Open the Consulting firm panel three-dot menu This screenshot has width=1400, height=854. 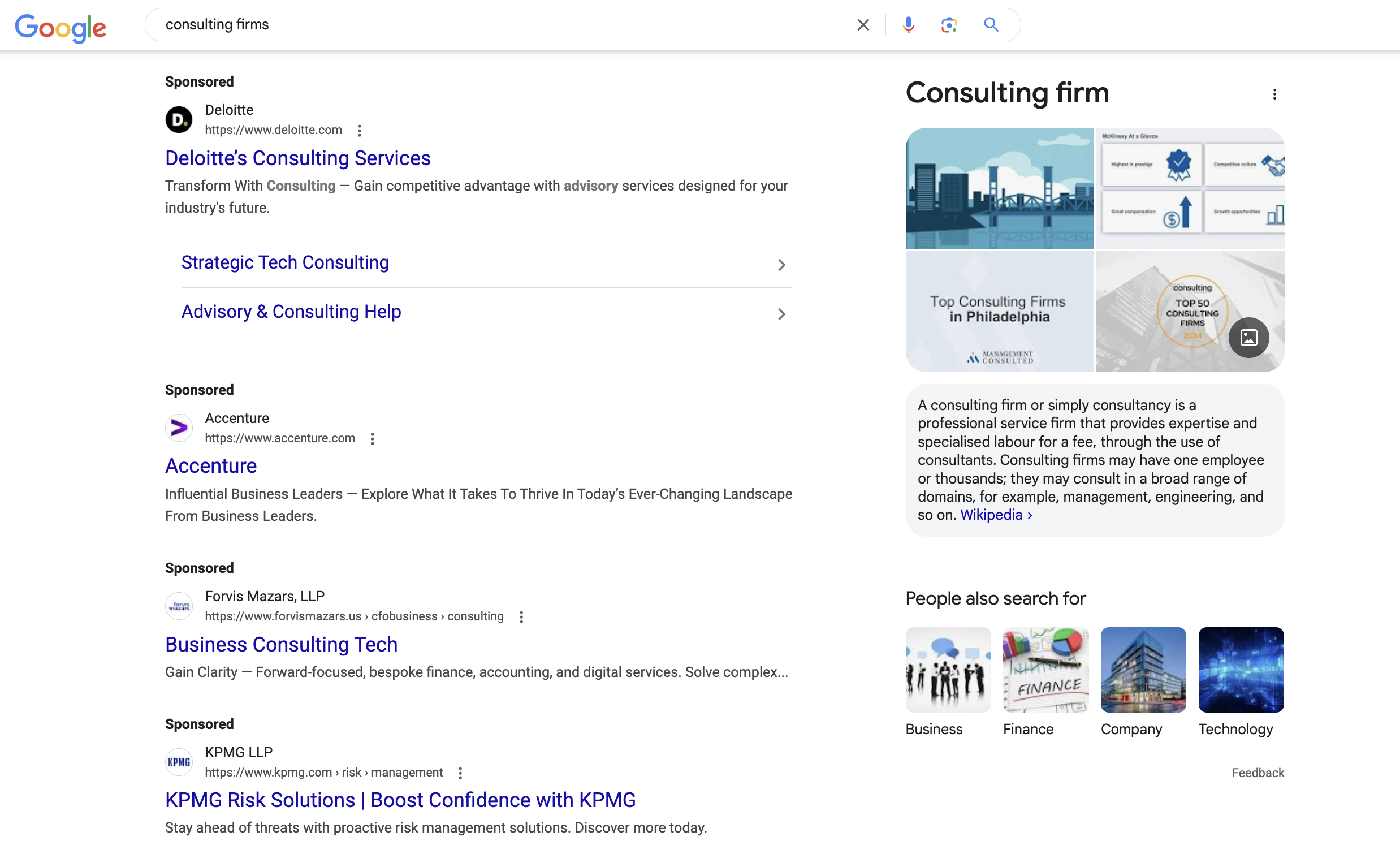tap(1274, 94)
